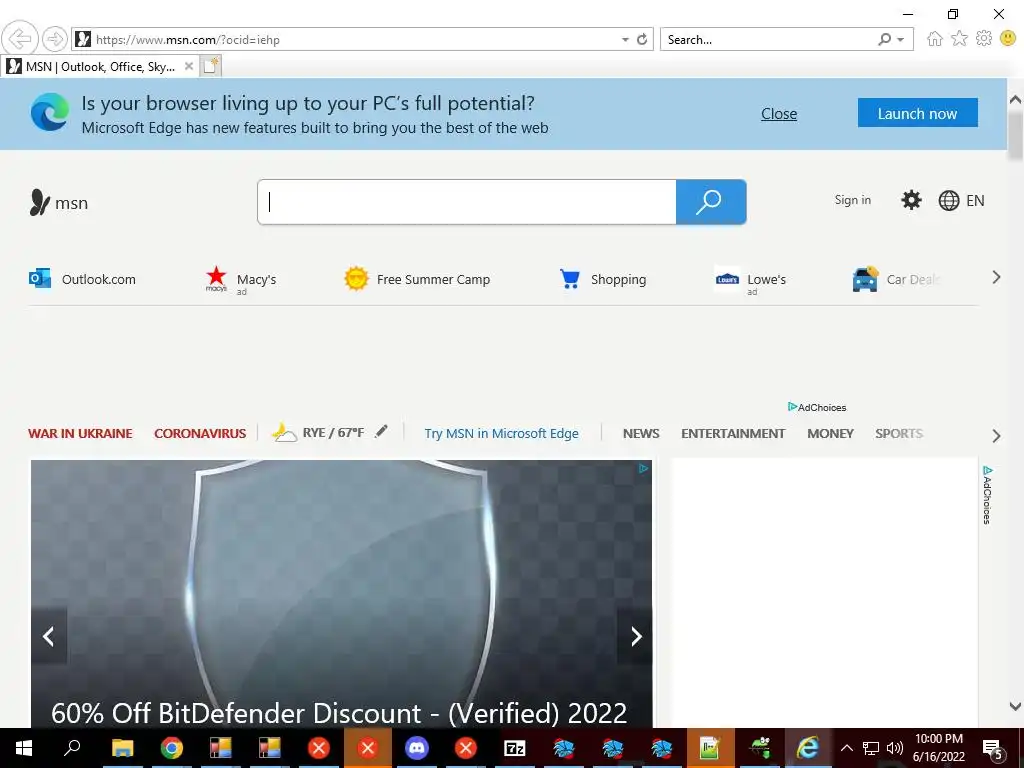This screenshot has width=1024, height=768.
Task: Open the Outlook.com shortcut
Action: click(83, 279)
